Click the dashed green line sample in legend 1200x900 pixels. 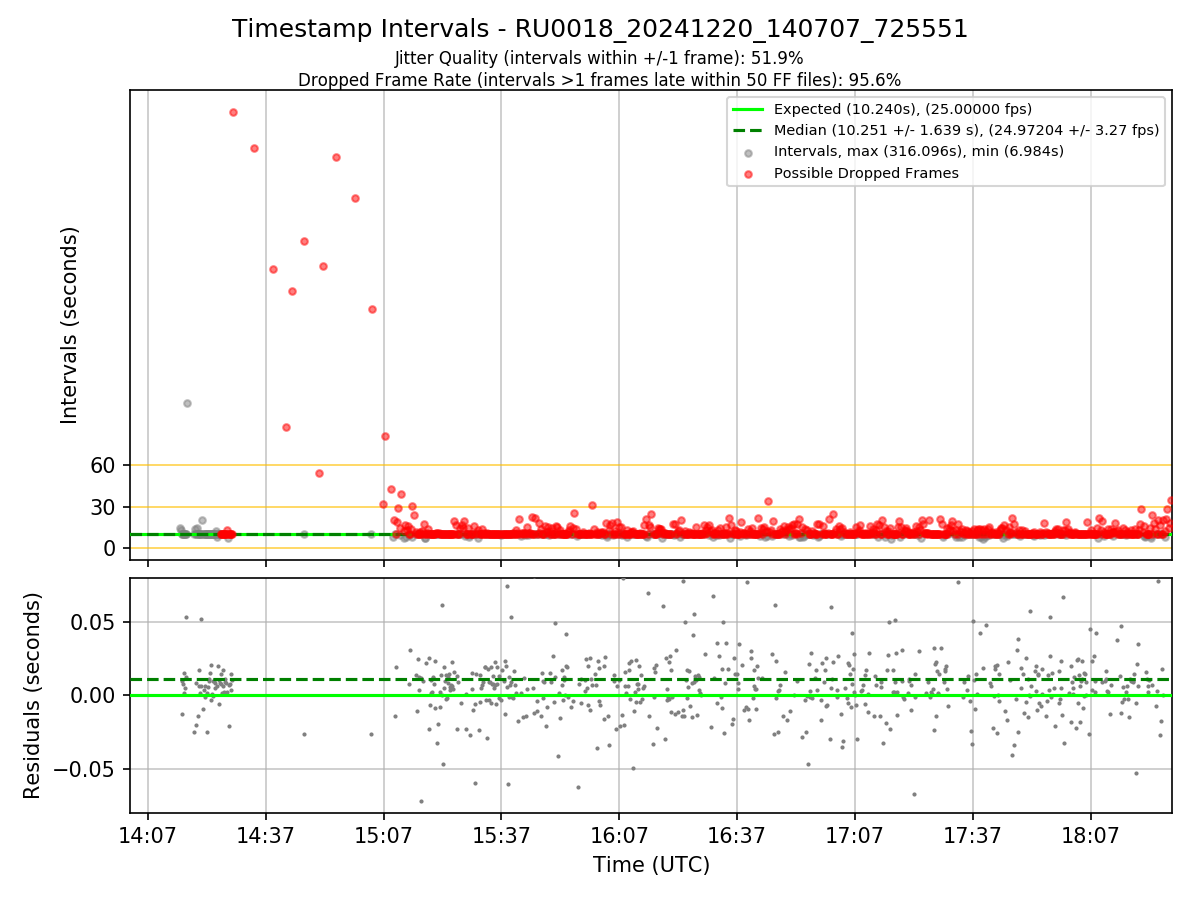pyautogui.click(x=748, y=130)
